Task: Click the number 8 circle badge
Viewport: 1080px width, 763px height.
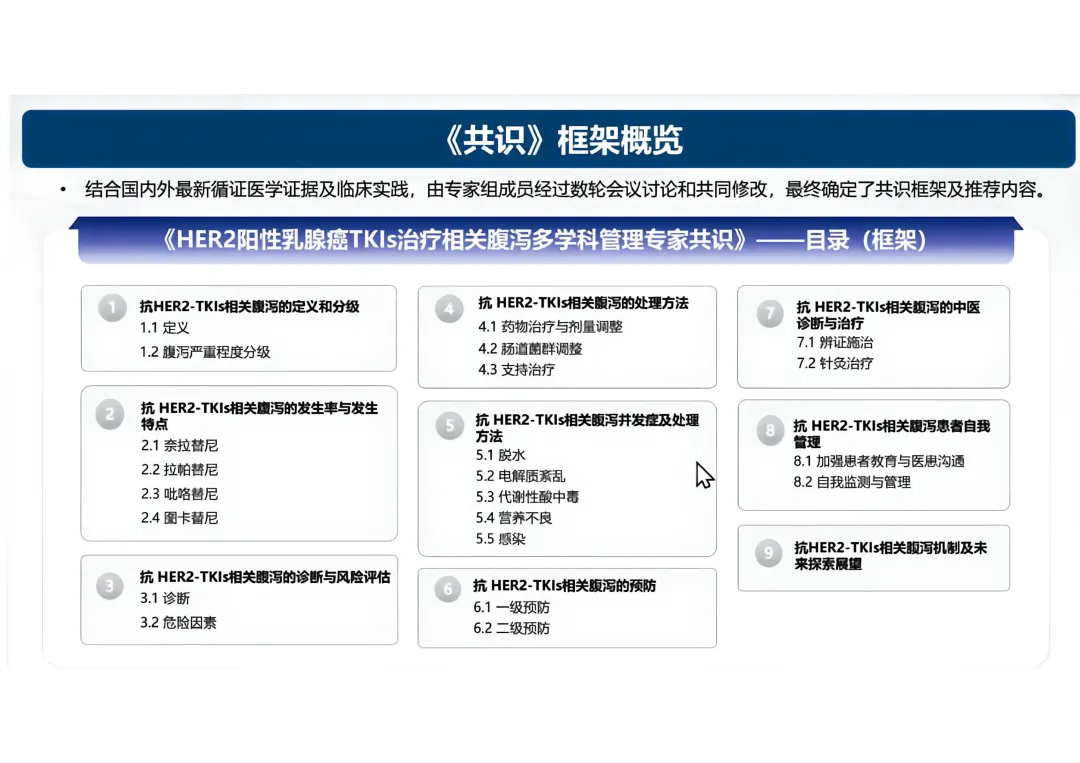Action: coord(769,431)
